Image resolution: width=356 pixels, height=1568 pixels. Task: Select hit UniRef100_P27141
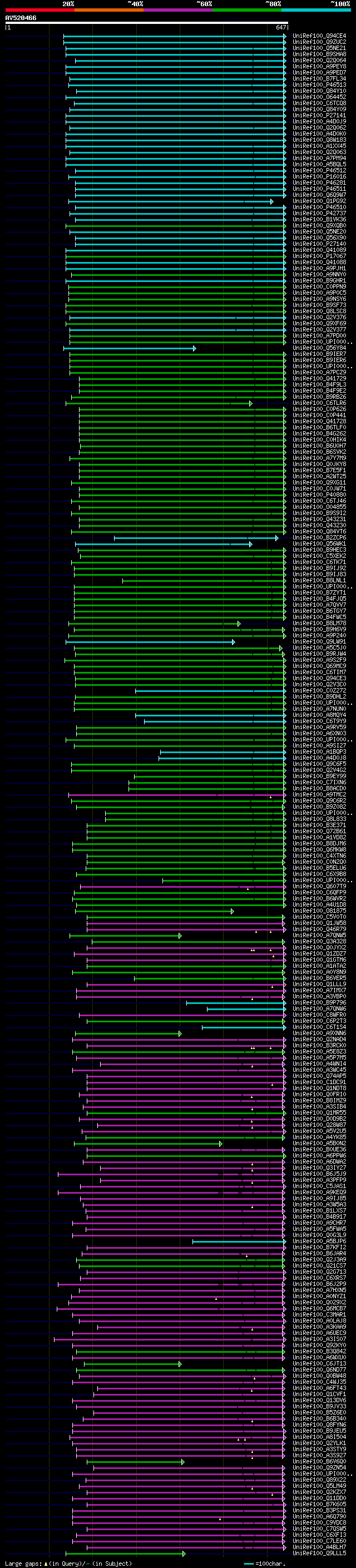tap(319, 115)
